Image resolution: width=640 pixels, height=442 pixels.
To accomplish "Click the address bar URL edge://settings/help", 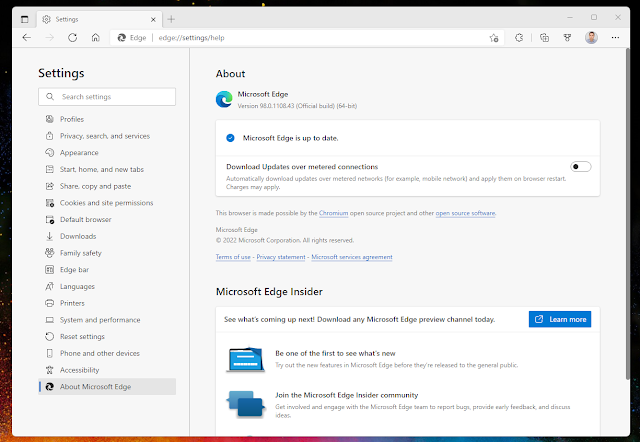I will tap(191, 38).
